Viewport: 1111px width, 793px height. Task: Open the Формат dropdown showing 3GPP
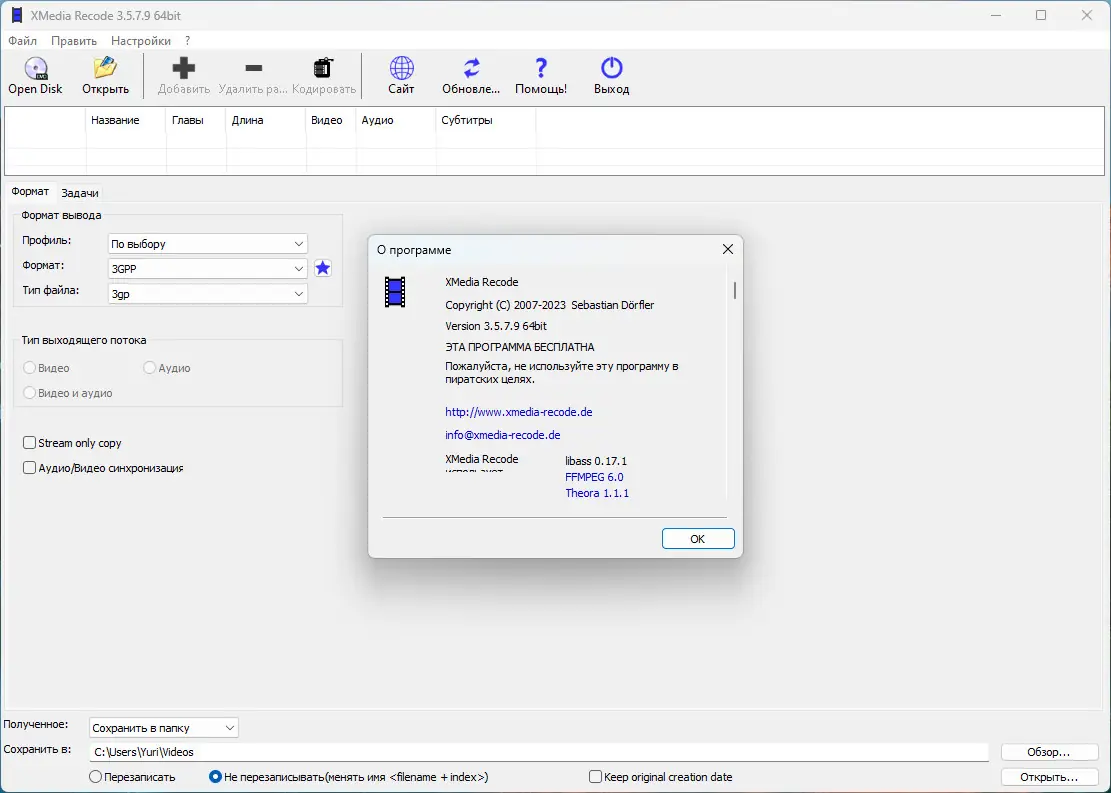tap(207, 268)
